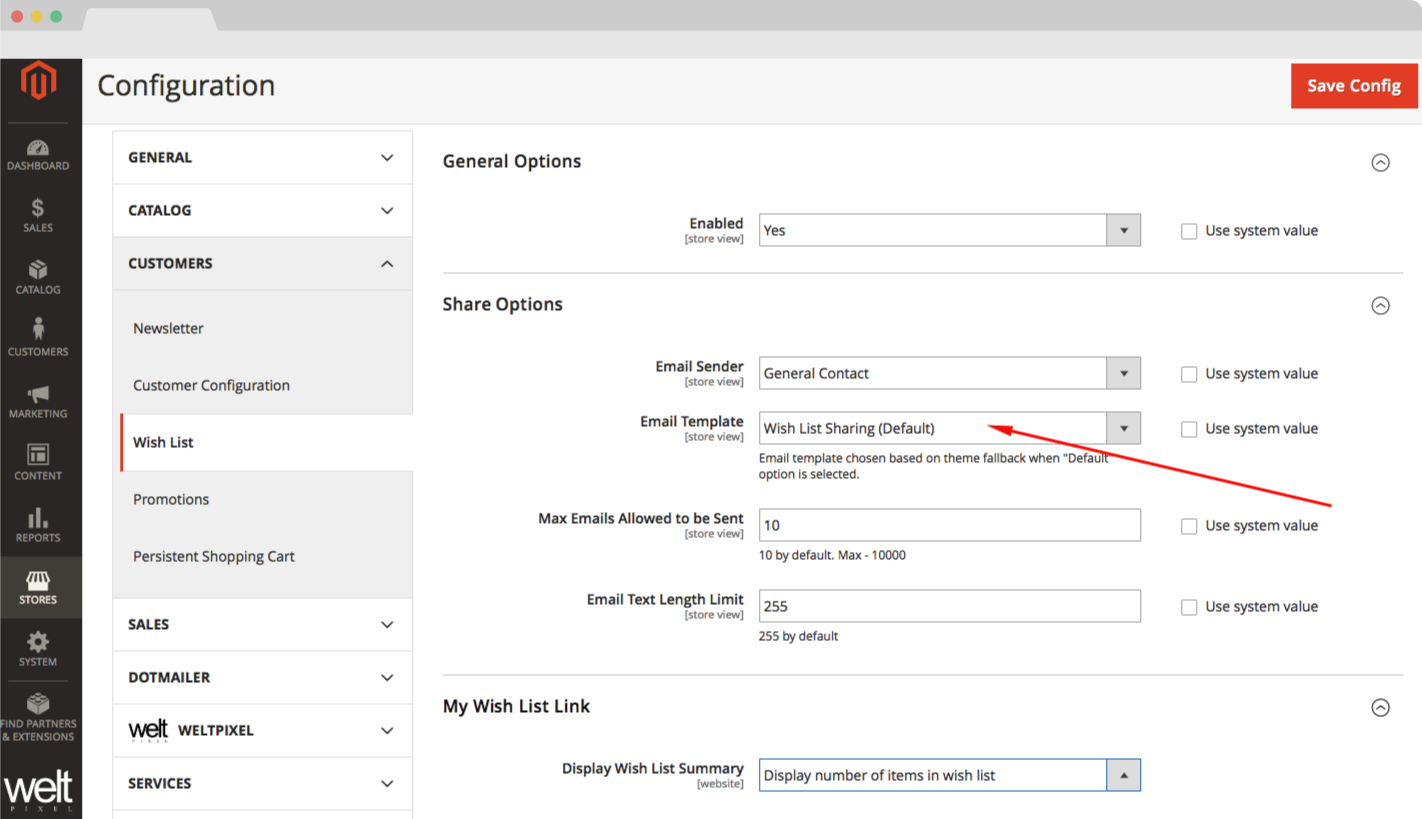Screen dimensions: 1422x819
Task: Open the Dashboard from the sidebar
Action: click(x=38, y=155)
